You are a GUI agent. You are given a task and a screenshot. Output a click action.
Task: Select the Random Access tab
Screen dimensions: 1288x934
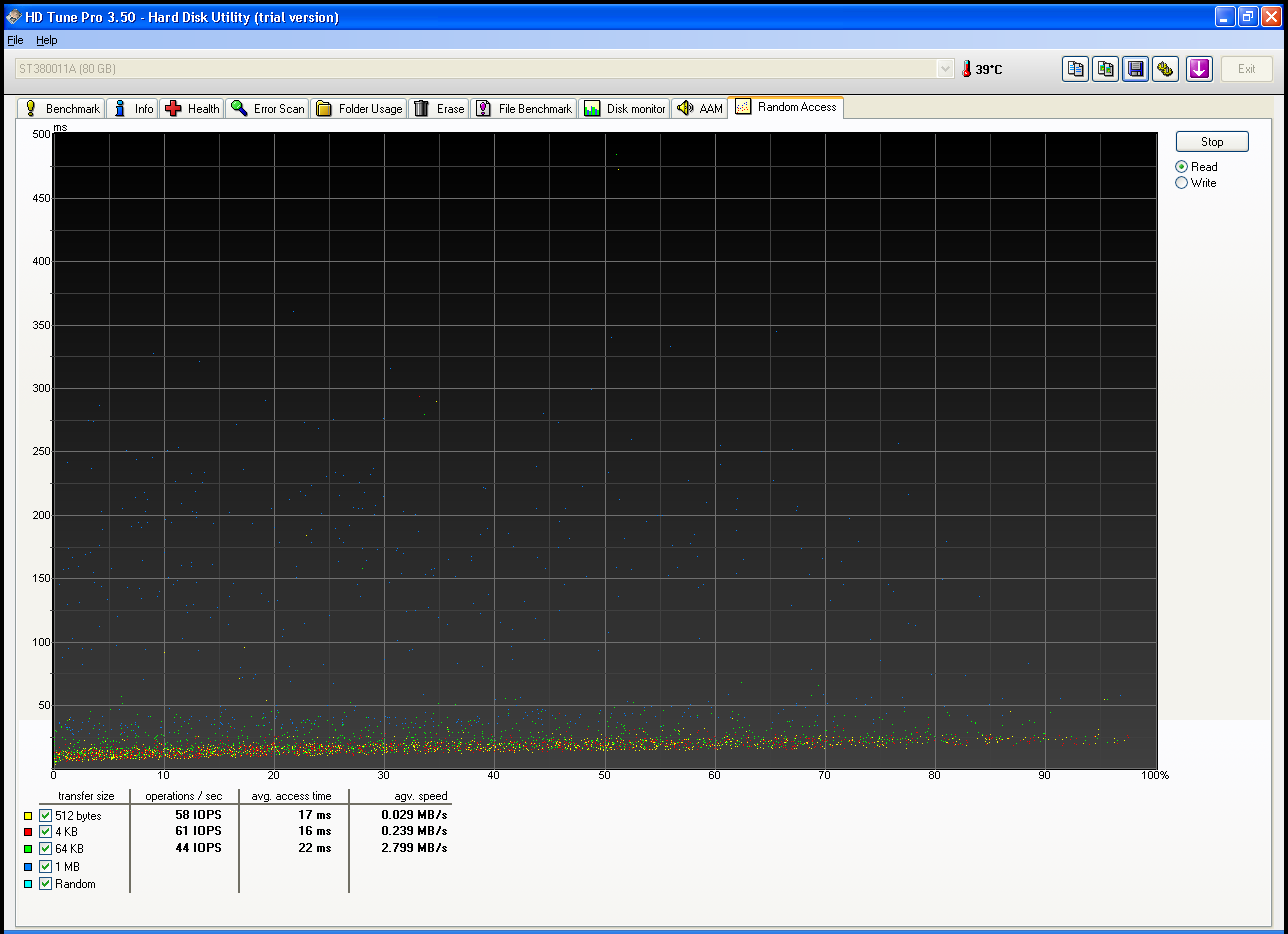[786, 107]
